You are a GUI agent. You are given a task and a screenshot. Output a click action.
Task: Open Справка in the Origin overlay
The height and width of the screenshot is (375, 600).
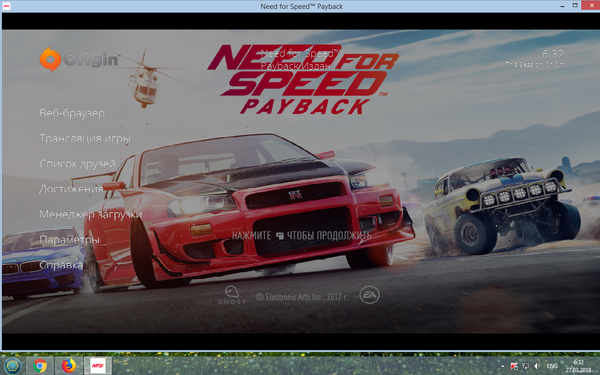61,265
